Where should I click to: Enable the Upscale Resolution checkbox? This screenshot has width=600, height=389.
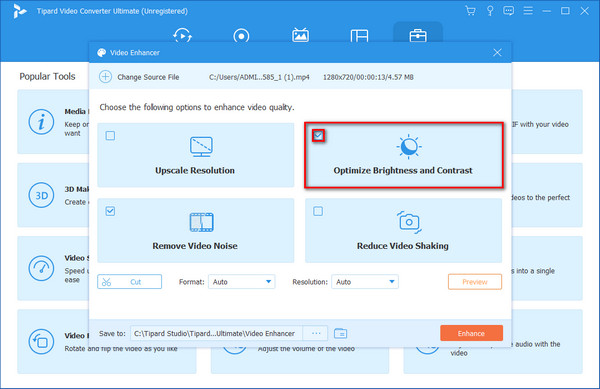coord(110,135)
